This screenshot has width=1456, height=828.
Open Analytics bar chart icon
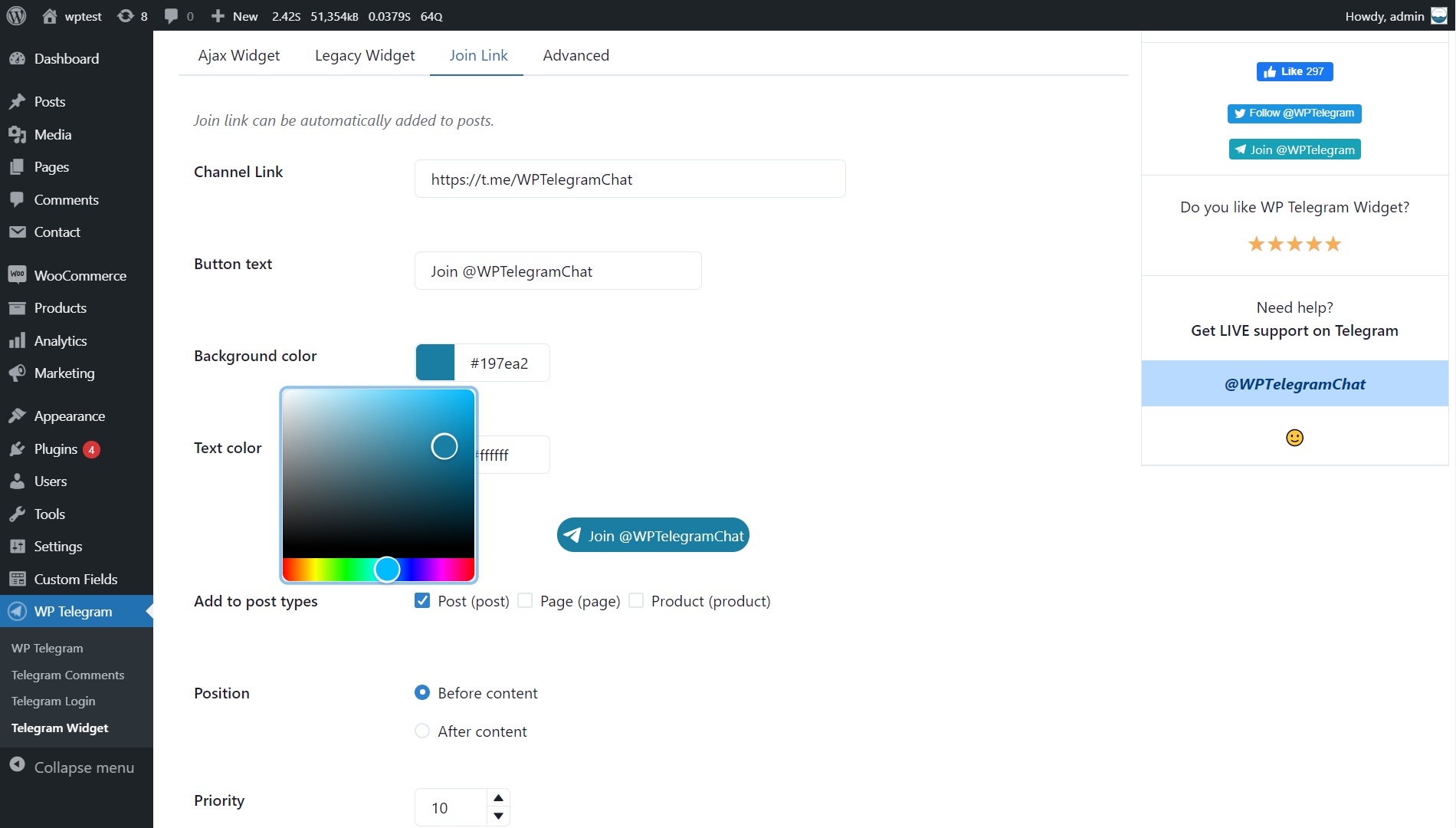click(x=18, y=341)
